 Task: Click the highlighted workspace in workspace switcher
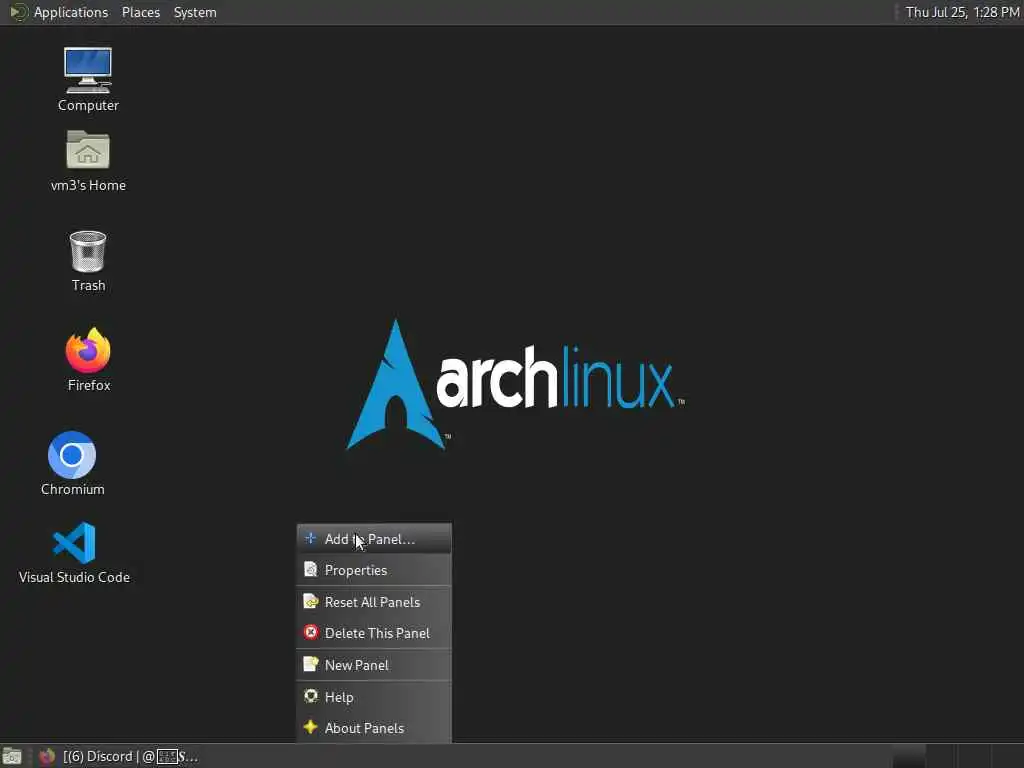tap(908, 756)
